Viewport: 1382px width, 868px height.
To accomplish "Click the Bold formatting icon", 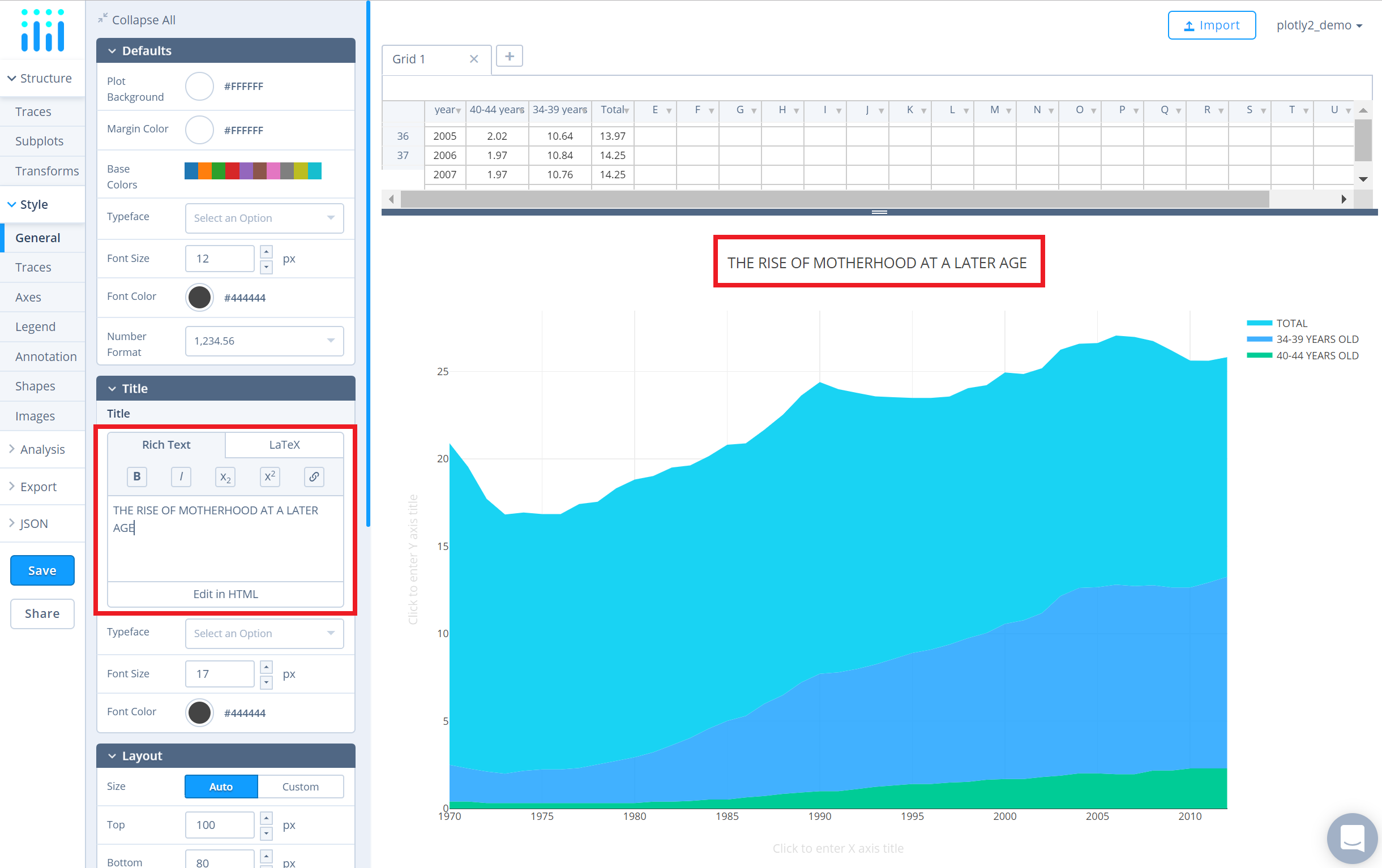I will [136, 476].
